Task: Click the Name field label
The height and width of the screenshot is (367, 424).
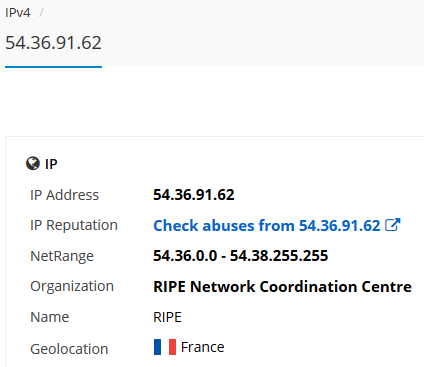Action: [50, 317]
